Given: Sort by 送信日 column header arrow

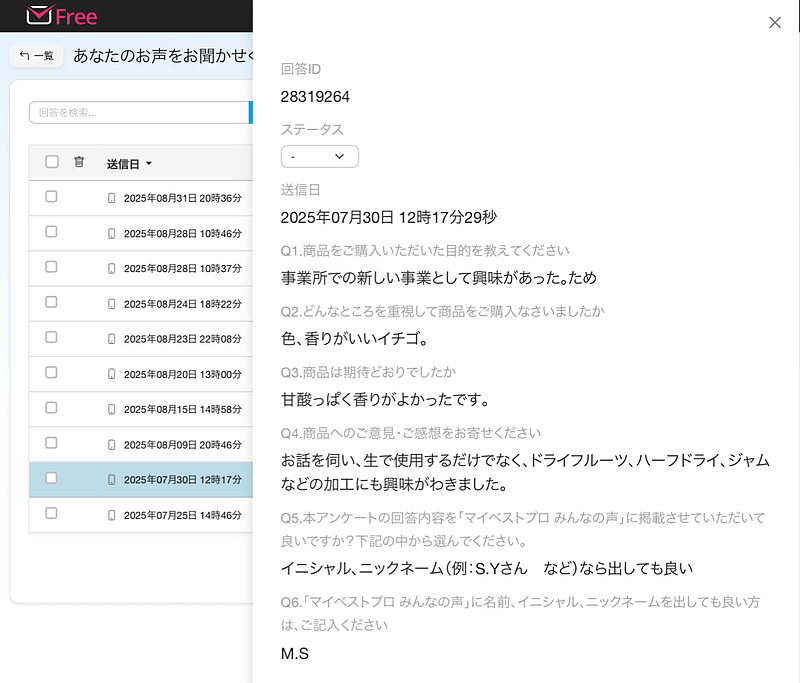Looking at the screenshot, I should (149, 164).
